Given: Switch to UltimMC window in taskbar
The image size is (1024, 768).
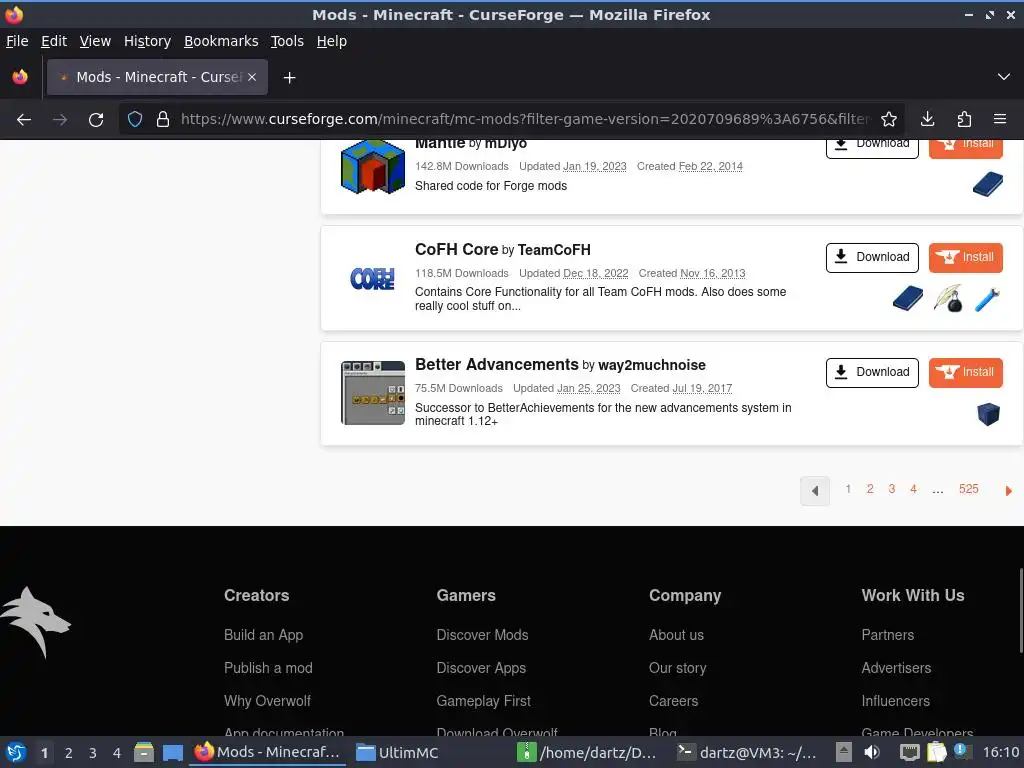Looking at the screenshot, I should tap(397, 752).
